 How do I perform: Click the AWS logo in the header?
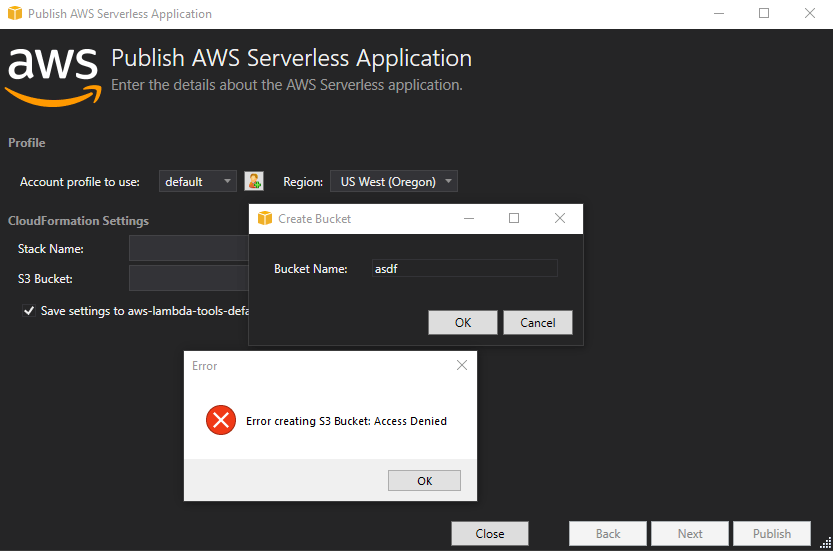53,77
